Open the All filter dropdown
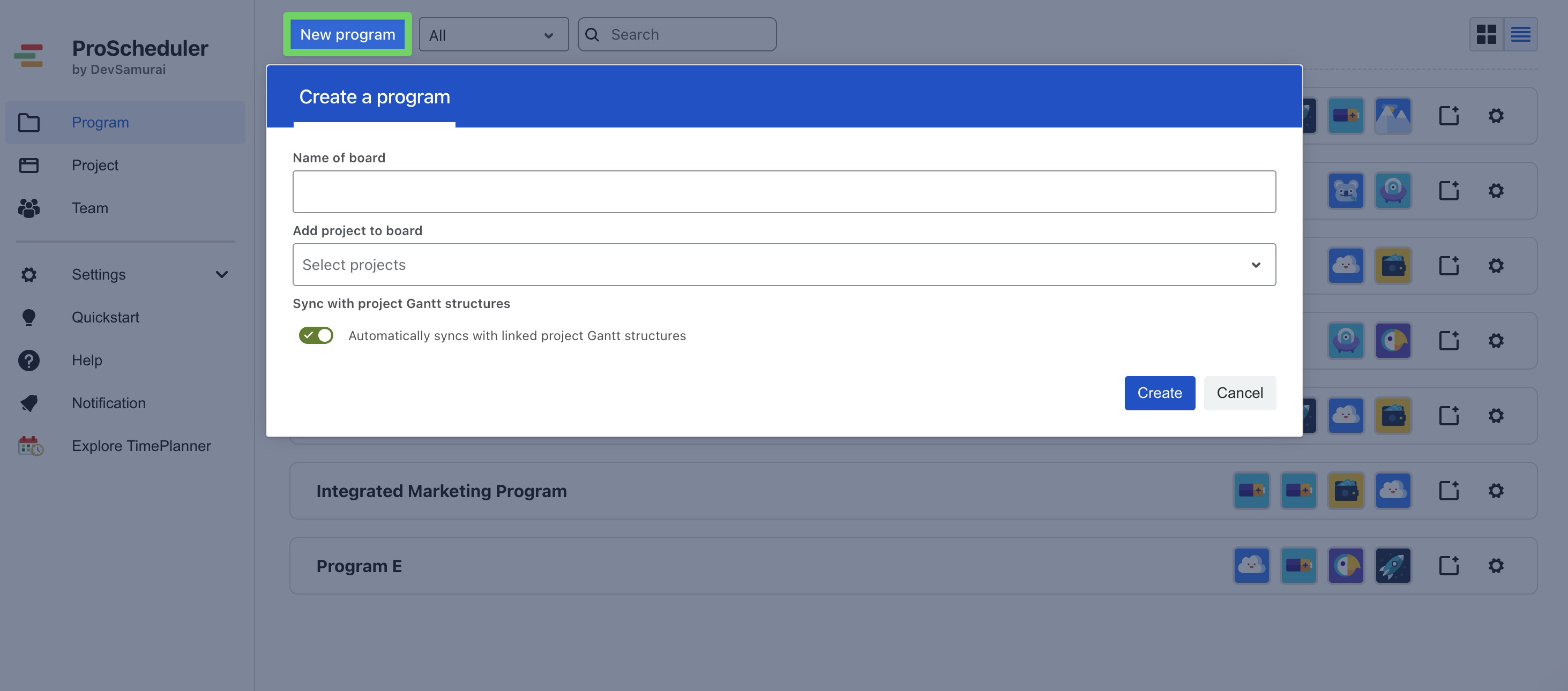Image resolution: width=1568 pixels, height=691 pixels. pyautogui.click(x=493, y=35)
